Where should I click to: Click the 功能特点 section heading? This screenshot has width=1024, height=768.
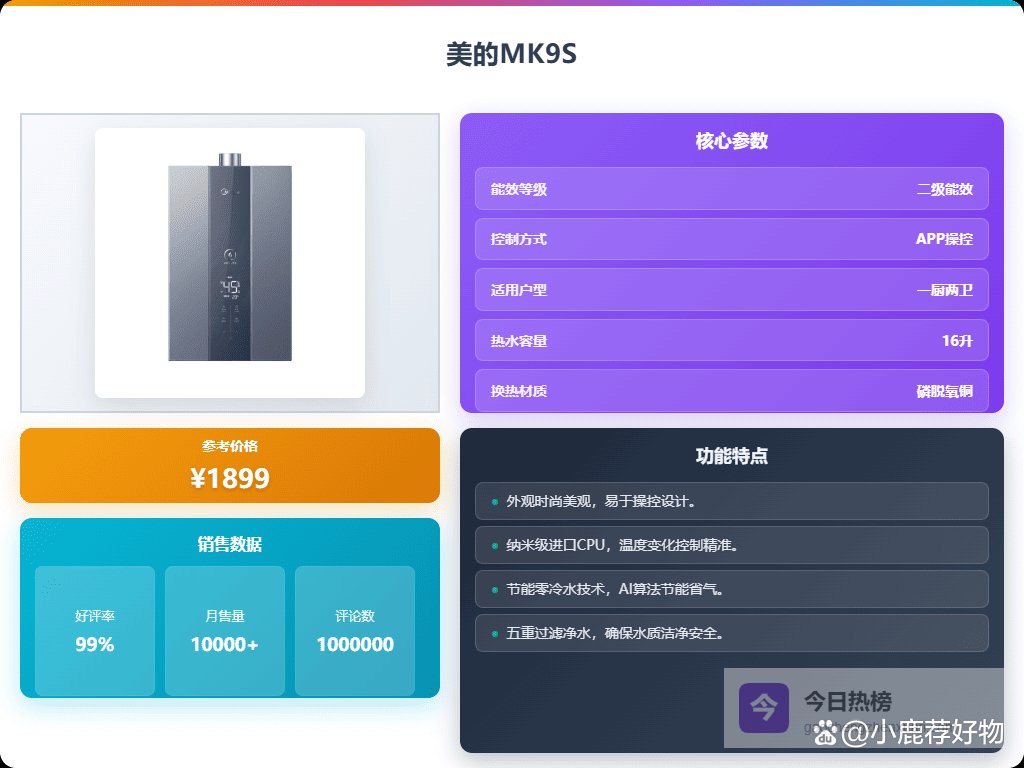click(731, 456)
